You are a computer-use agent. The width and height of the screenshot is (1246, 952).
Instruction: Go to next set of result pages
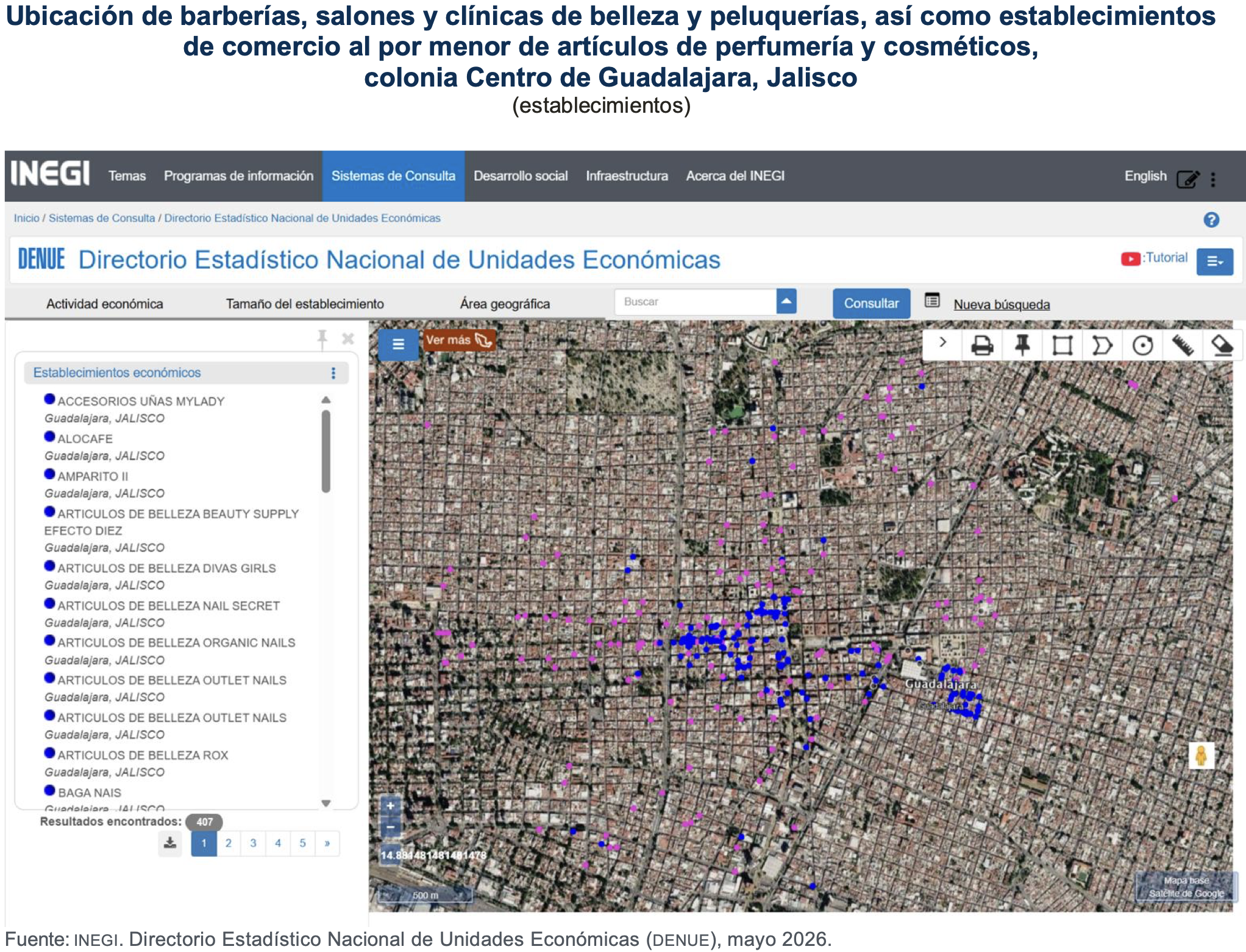[x=327, y=844]
